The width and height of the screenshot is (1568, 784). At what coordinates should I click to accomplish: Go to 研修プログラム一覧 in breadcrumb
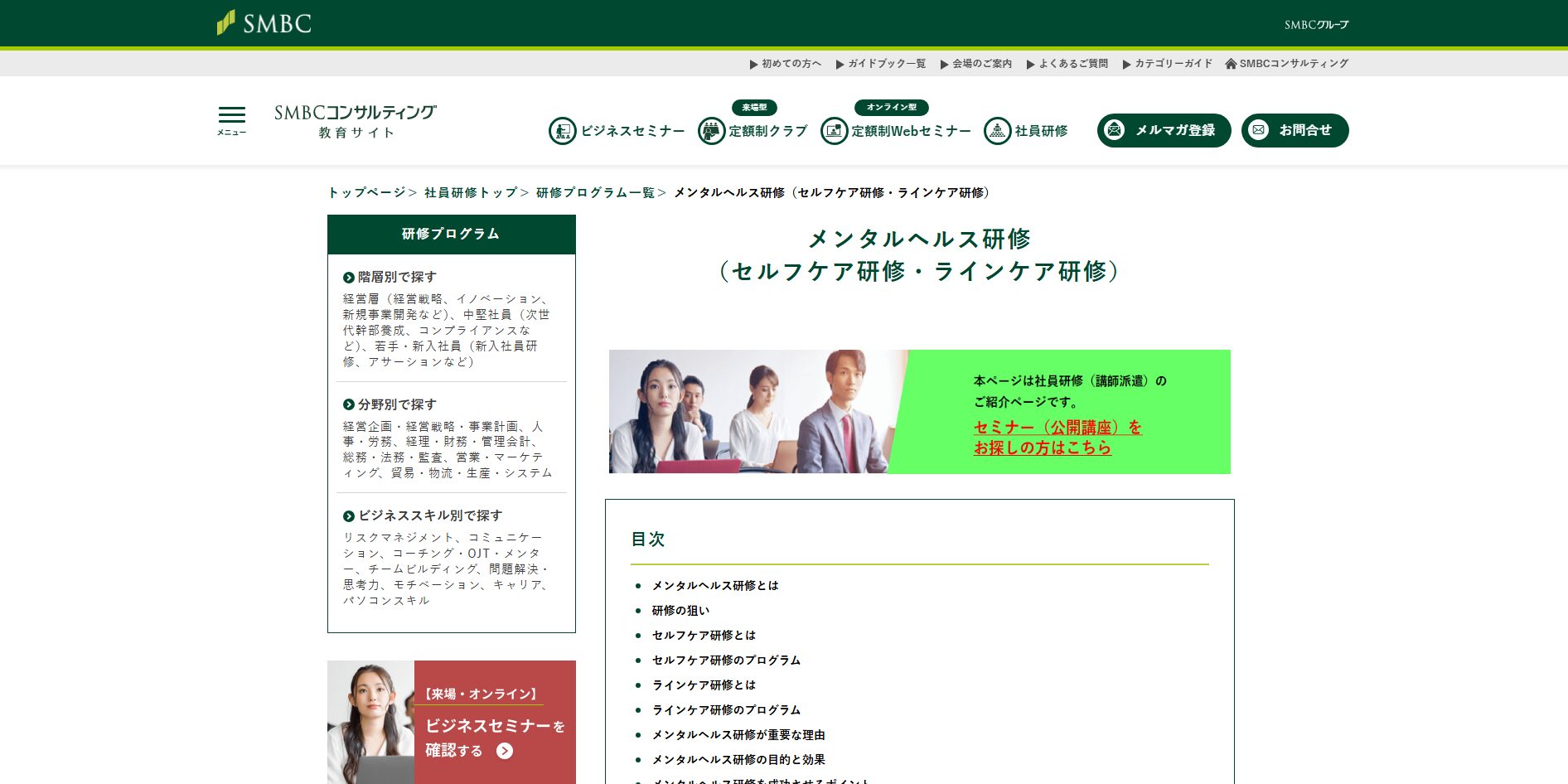(595, 193)
